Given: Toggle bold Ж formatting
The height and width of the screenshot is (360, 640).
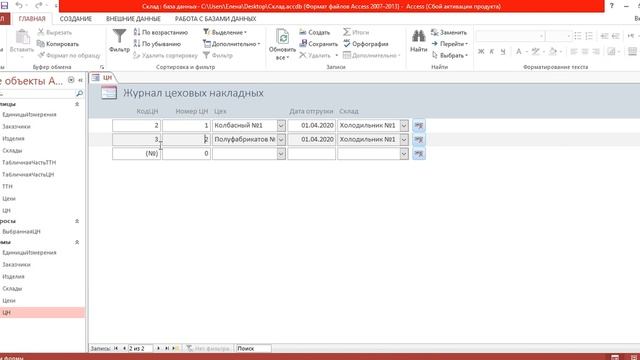Looking at the screenshot, I should point(481,51).
